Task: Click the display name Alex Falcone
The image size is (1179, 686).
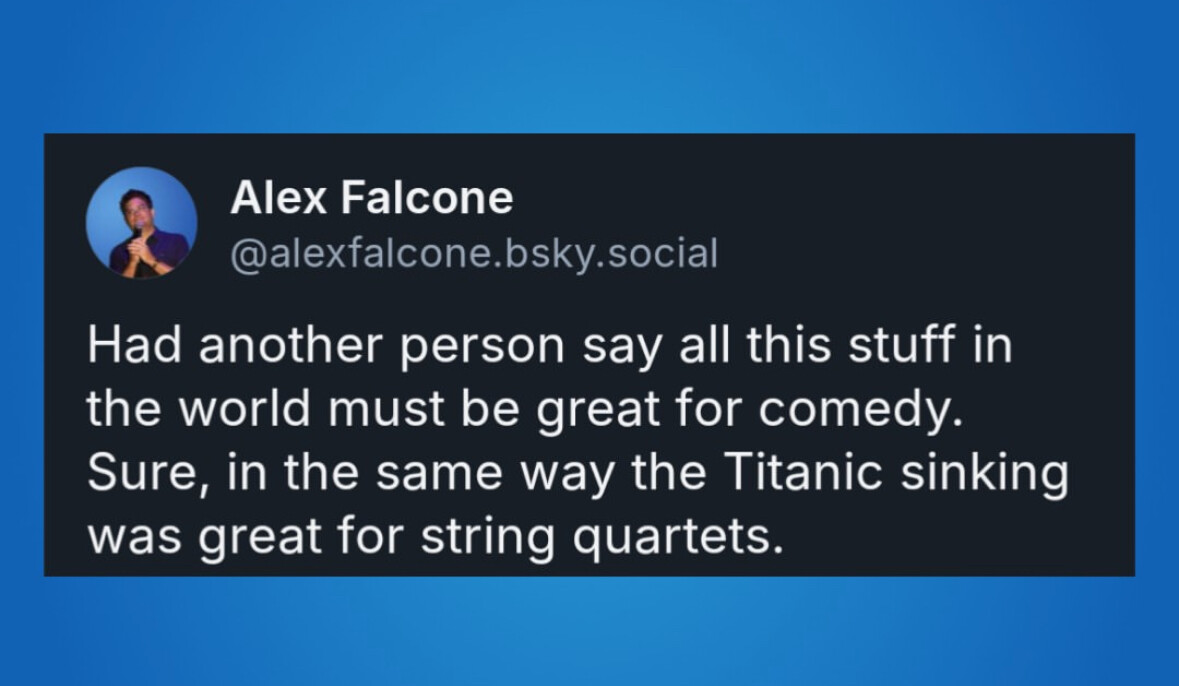Action: pos(371,198)
